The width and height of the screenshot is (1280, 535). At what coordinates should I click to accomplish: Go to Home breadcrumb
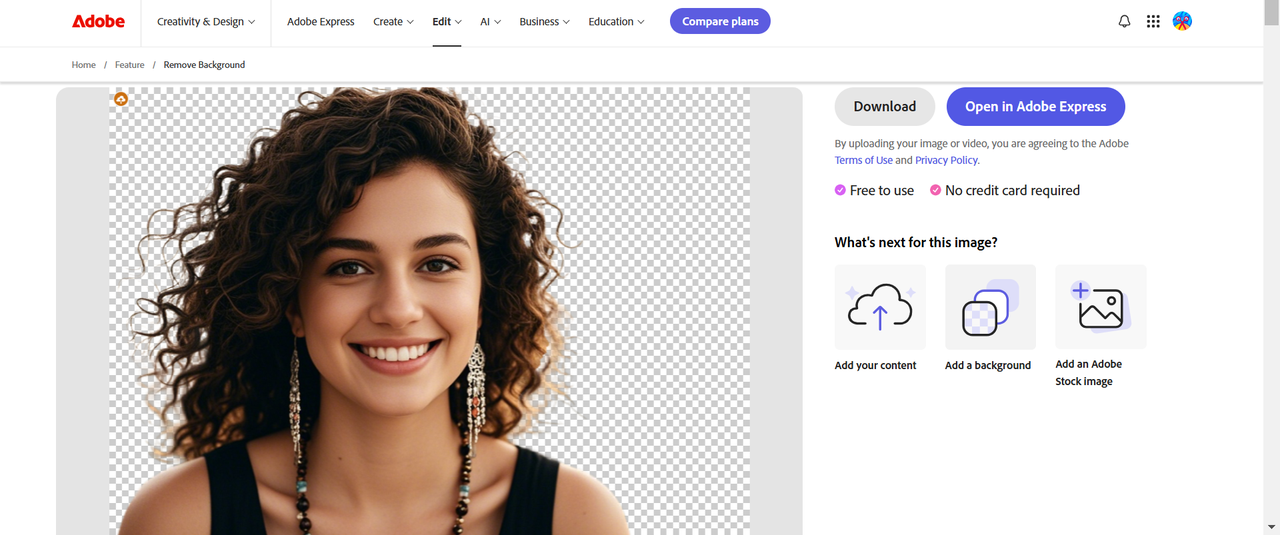tap(84, 65)
